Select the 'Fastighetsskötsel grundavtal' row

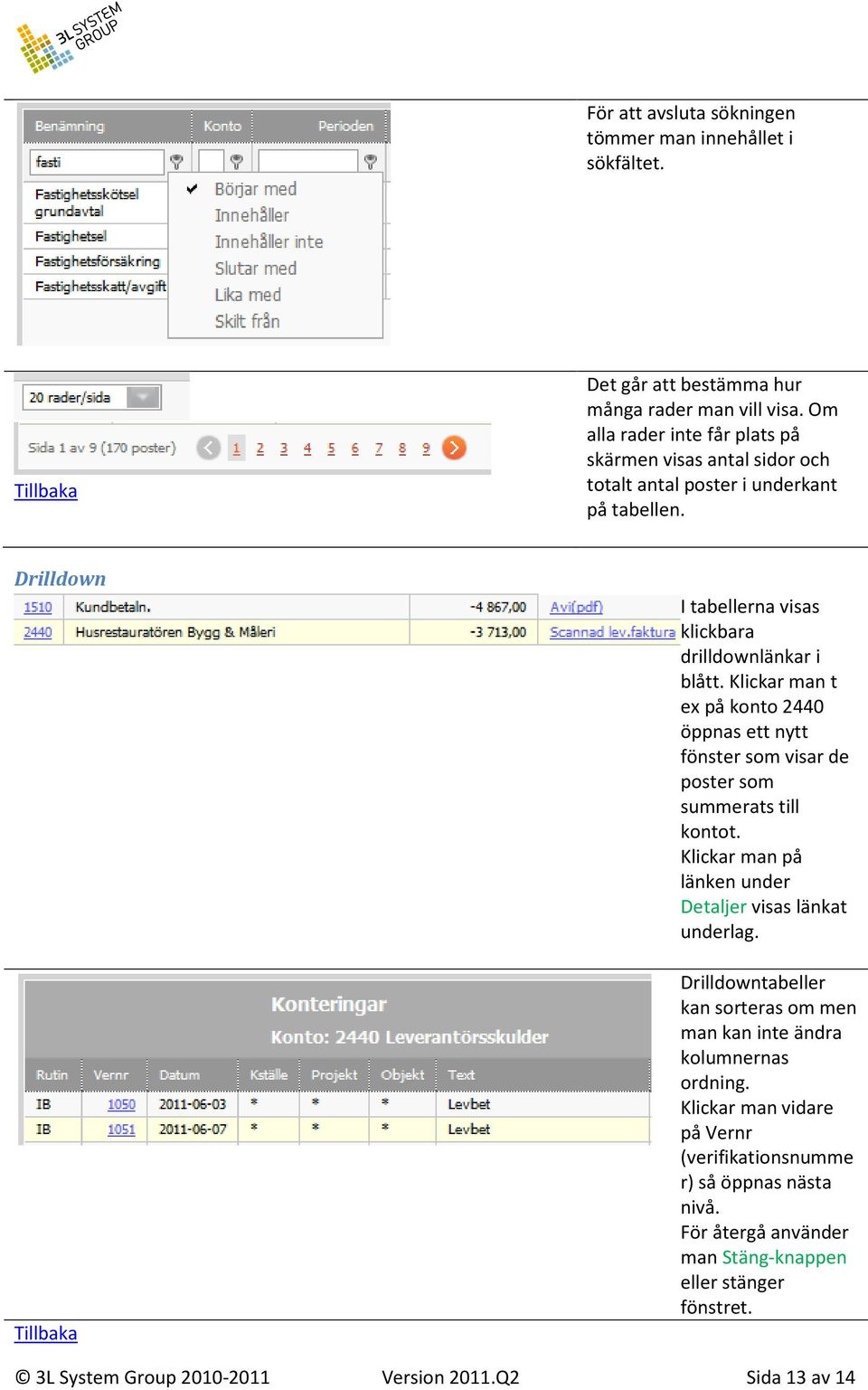pos(97,203)
